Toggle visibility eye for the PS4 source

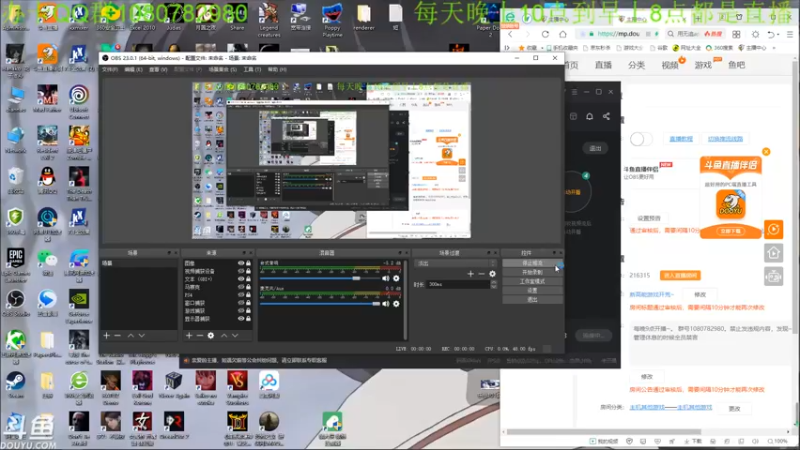(241, 295)
